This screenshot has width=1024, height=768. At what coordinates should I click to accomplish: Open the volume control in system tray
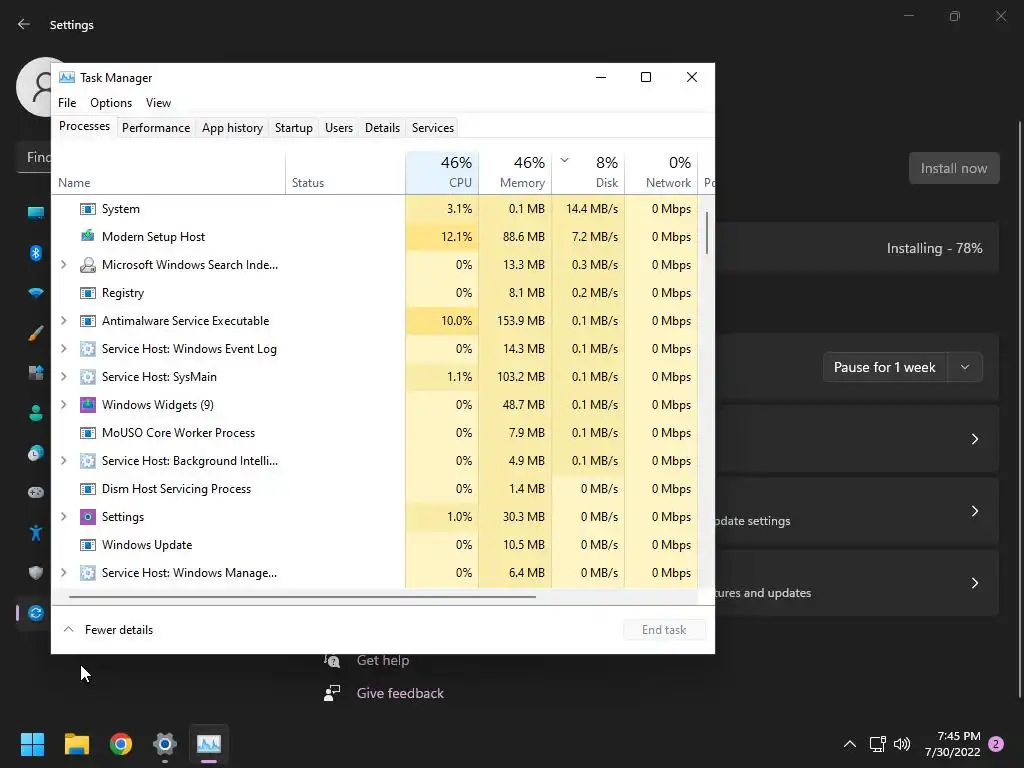click(x=902, y=744)
